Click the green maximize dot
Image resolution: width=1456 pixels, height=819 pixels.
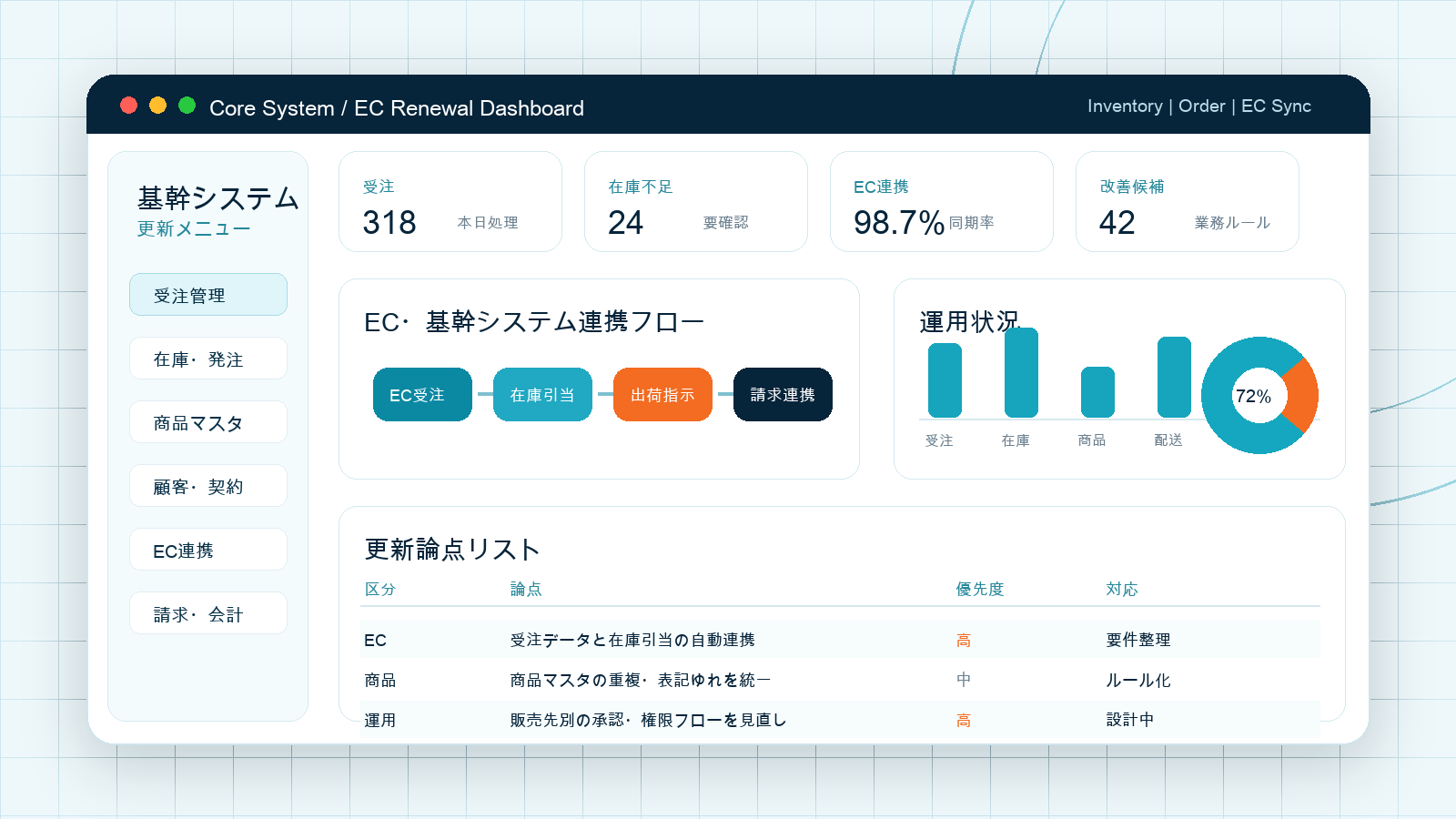187,106
